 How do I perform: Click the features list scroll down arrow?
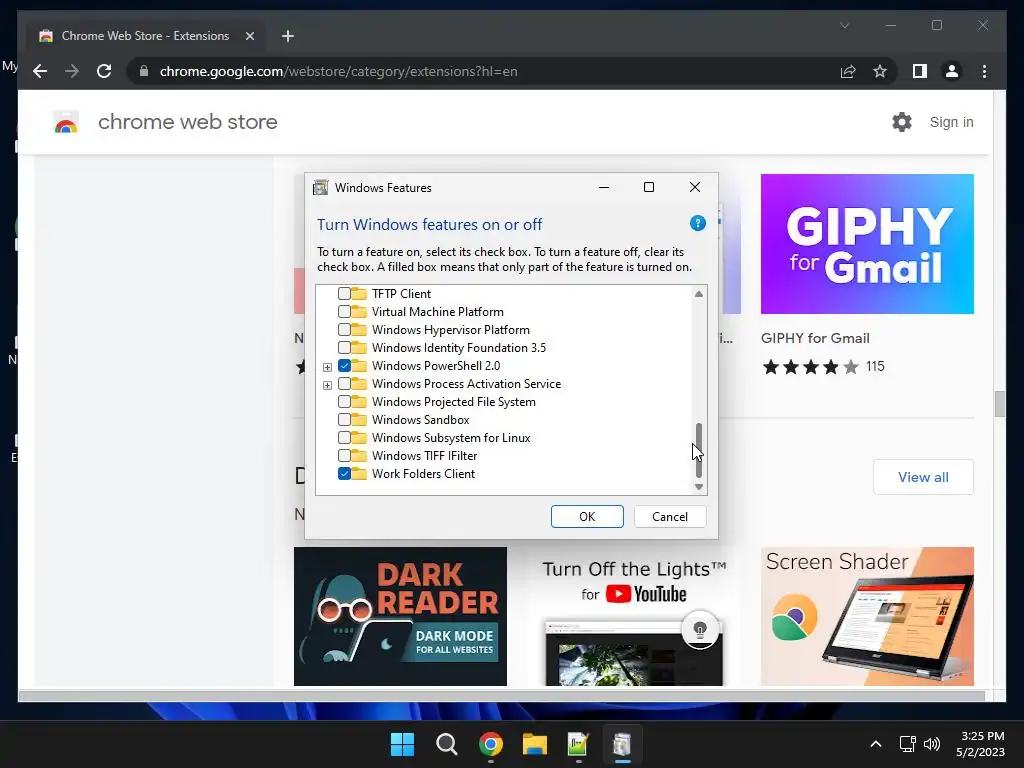(x=699, y=487)
